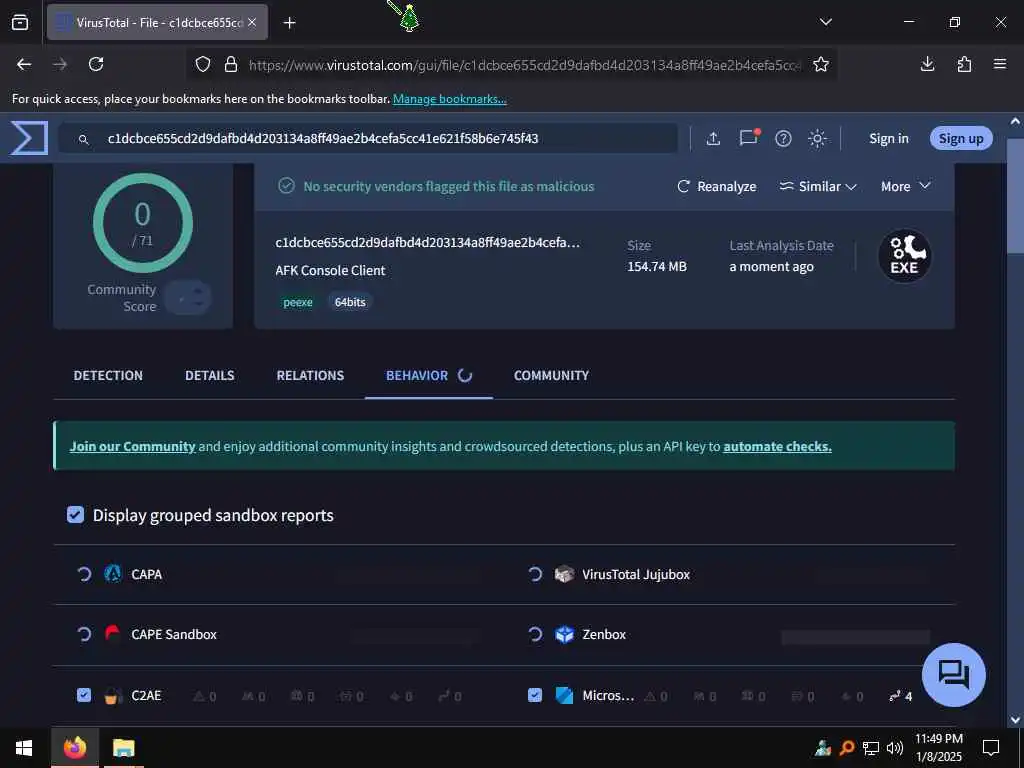Click the peexe tag

pos(298,302)
